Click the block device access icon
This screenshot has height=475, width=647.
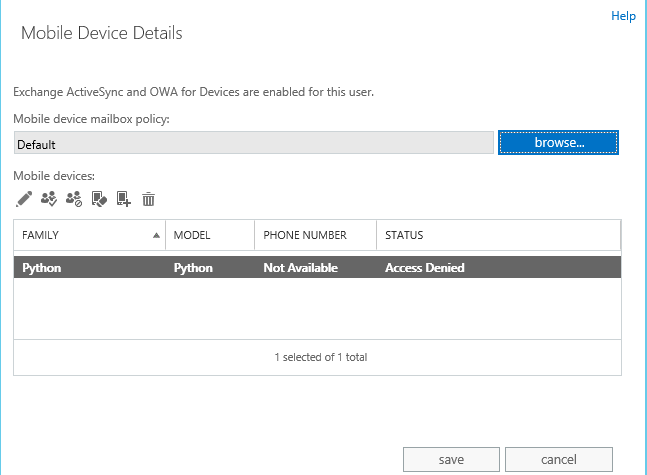(x=73, y=199)
